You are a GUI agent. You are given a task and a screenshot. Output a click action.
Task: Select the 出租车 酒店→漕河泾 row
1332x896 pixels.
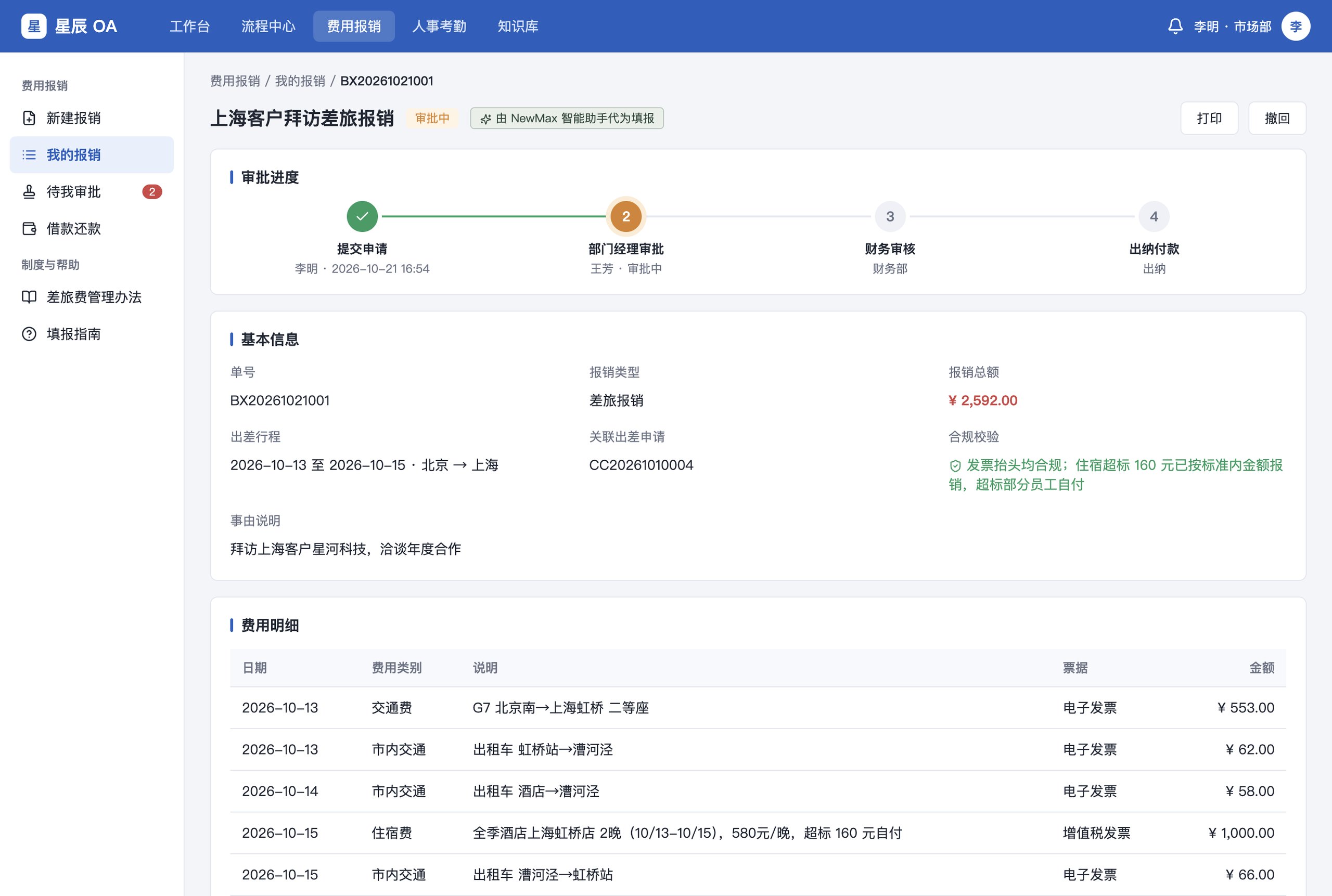[758, 791]
